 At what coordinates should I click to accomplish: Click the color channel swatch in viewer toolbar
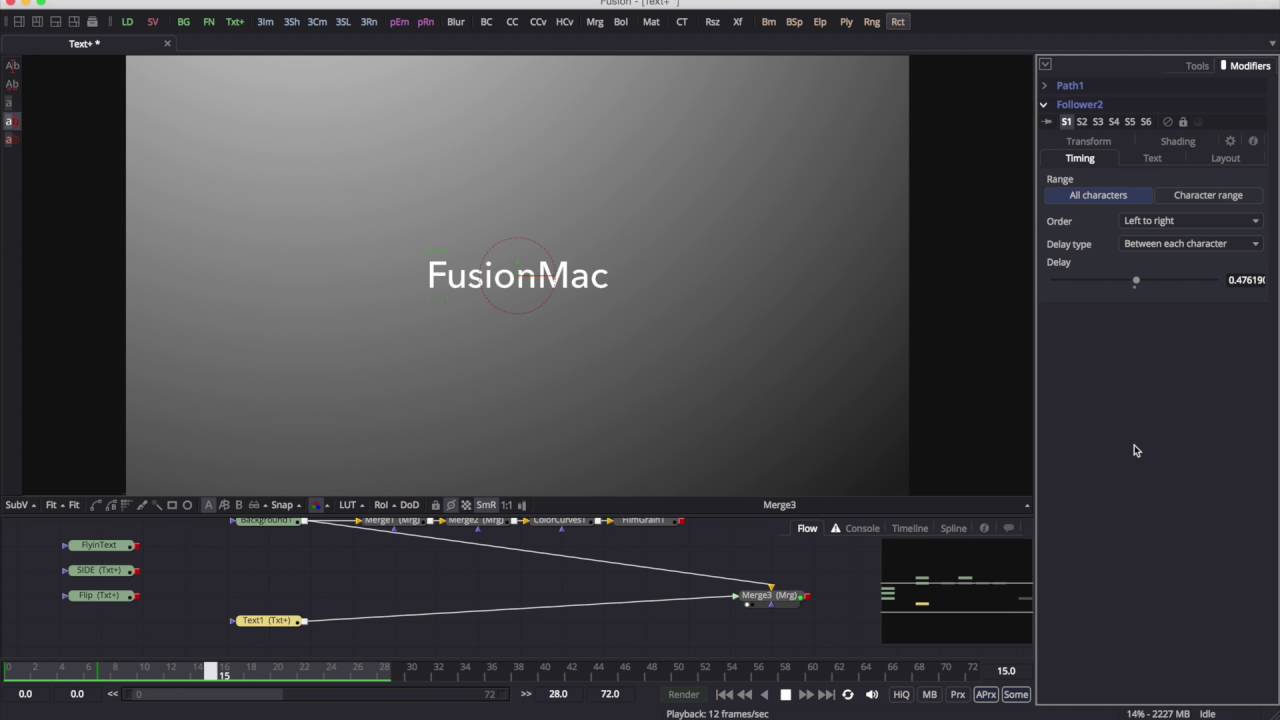[x=317, y=505]
